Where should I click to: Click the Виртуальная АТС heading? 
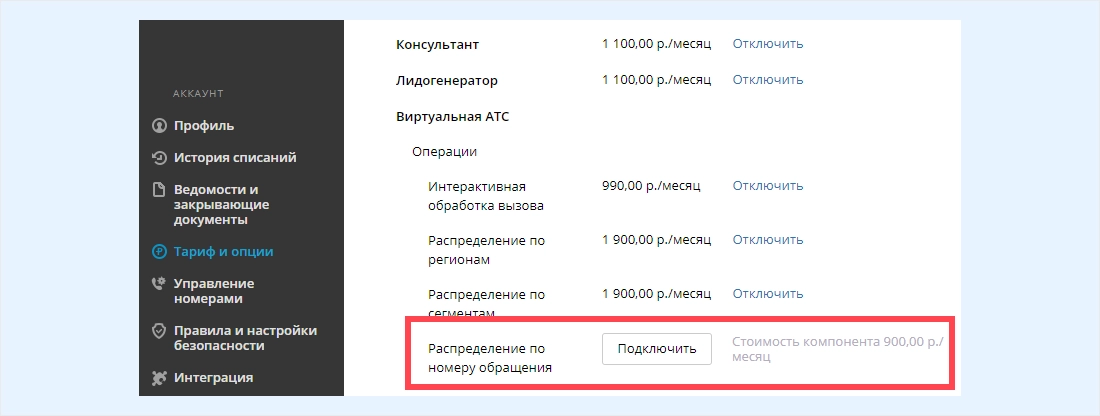point(452,116)
